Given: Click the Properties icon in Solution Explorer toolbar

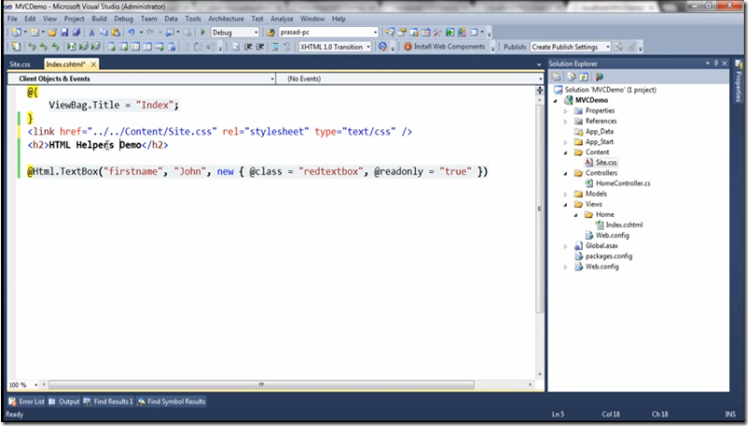Looking at the screenshot, I should [x=556, y=77].
